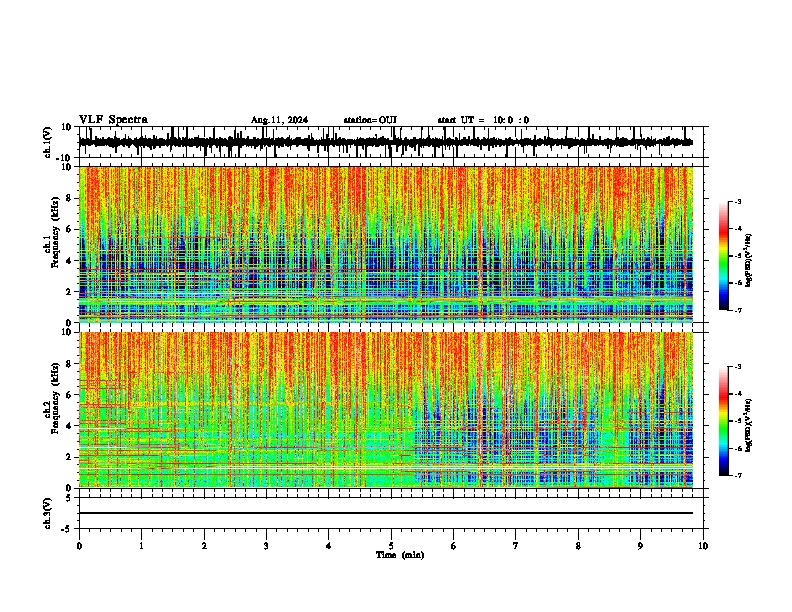Click the ch.1 colorbar 'log(PSD)(V²/Hz)' label
Screen dimensions: 792x612
749,260
